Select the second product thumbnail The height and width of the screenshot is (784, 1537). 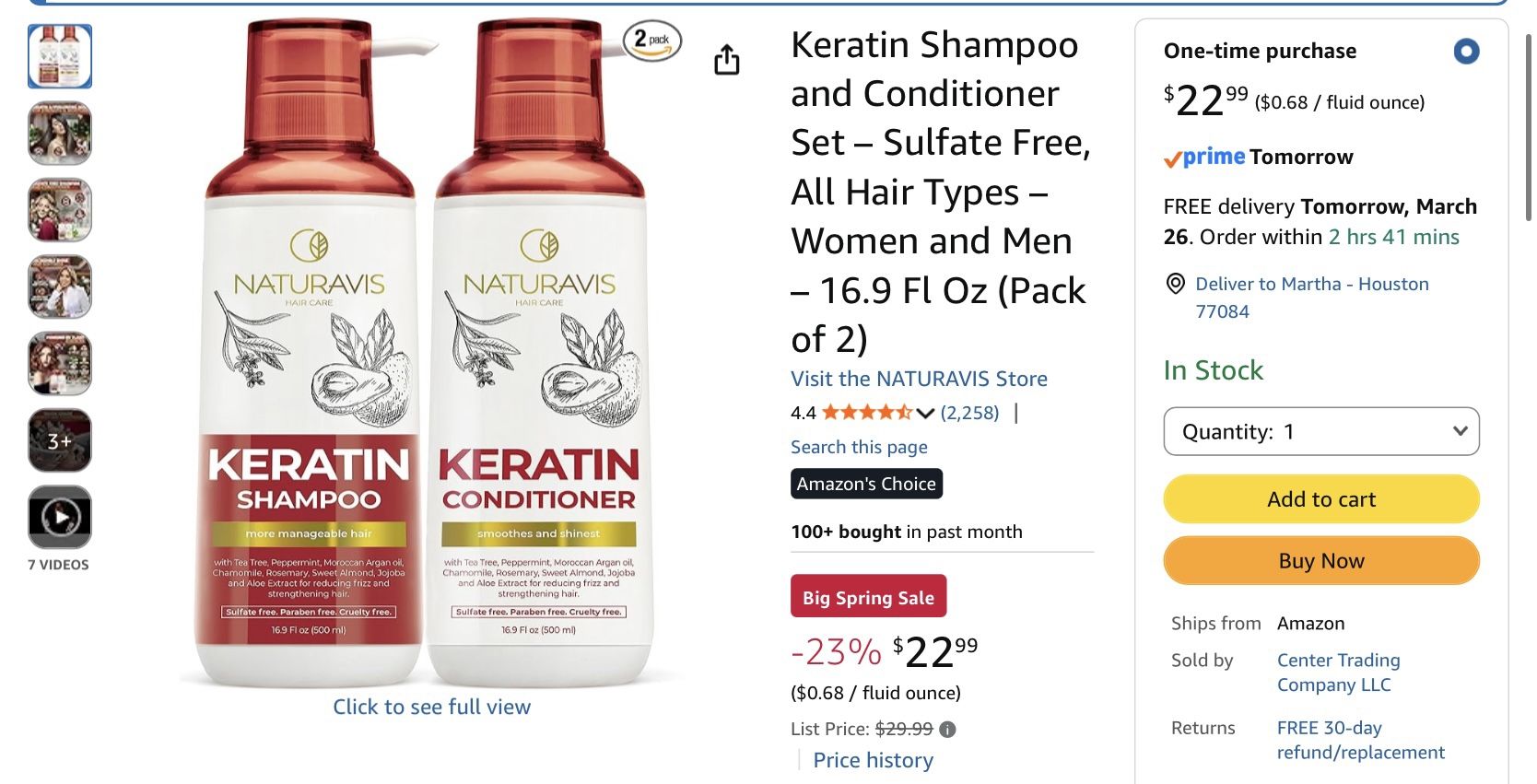click(x=60, y=134)
